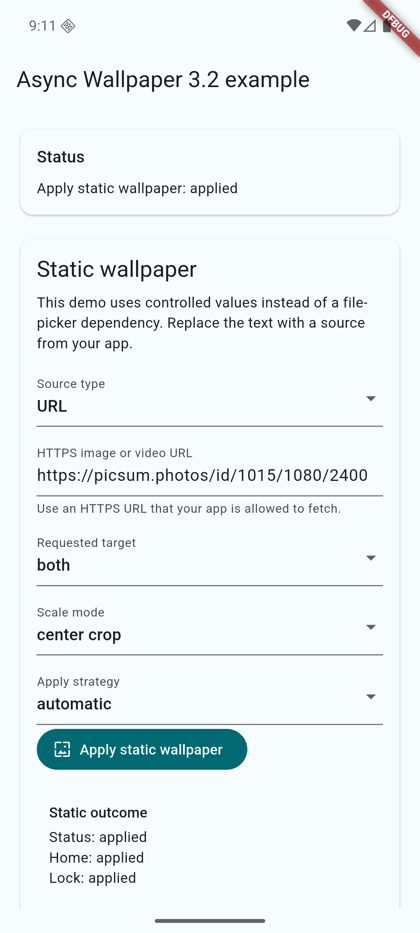The width and height of the screenshot is (420, 933).
Task: Click the Scale mode dropdown arrow
Action: pyautogui.click(x=371, y=627)
